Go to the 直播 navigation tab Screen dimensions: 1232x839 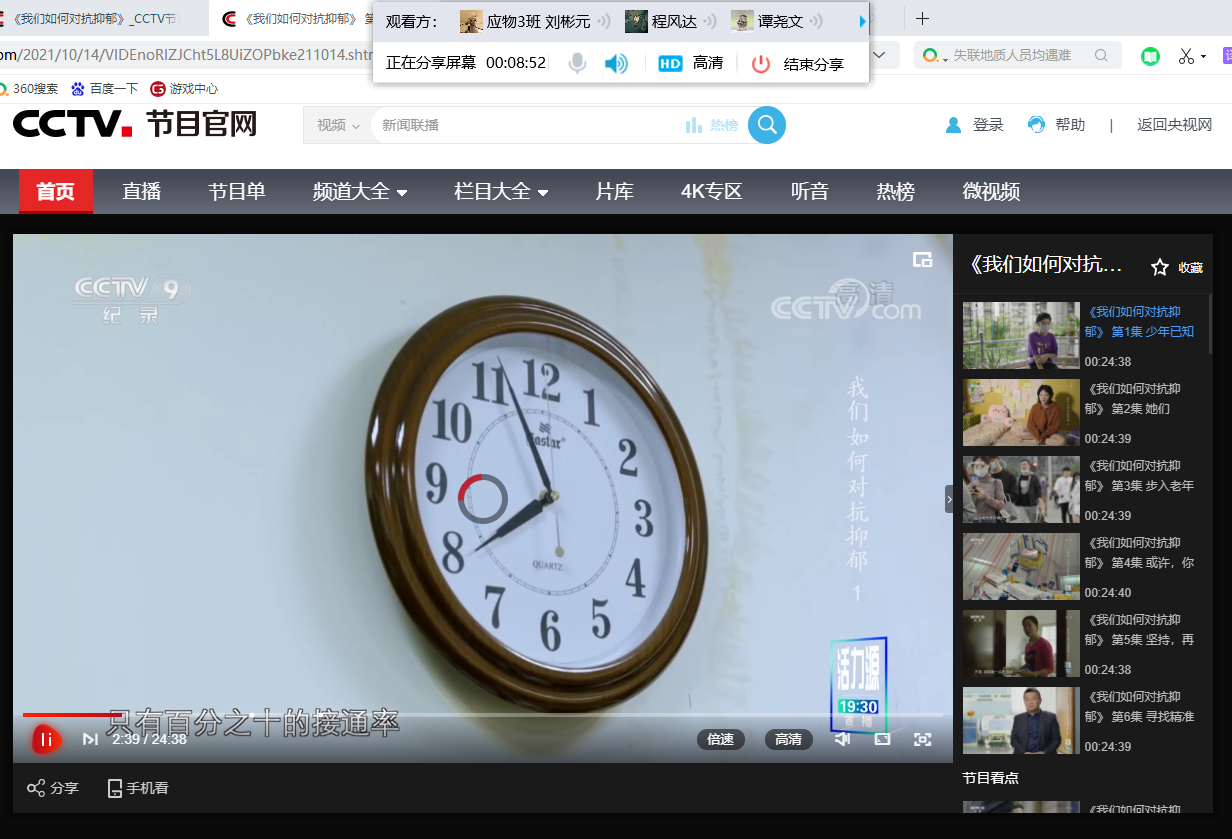coord(141,192)
